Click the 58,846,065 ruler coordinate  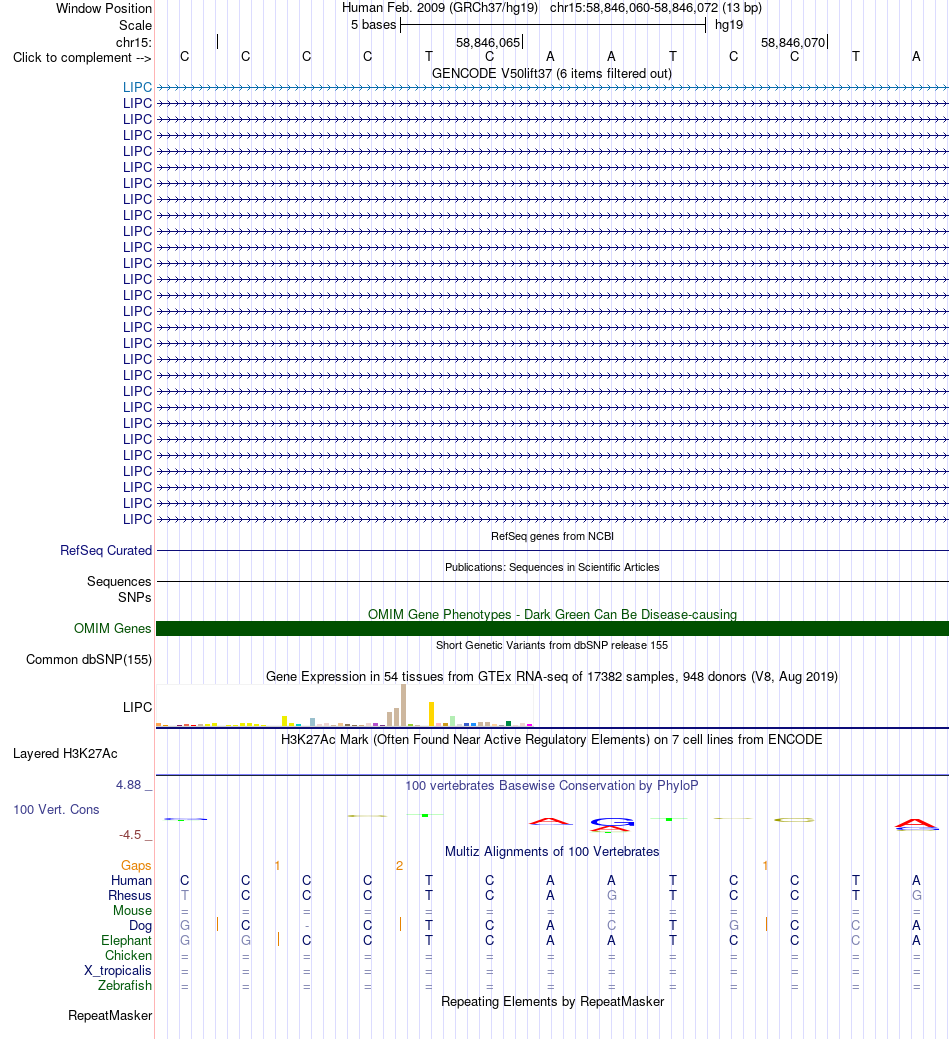pyautogui.click(x=488, y=42)
